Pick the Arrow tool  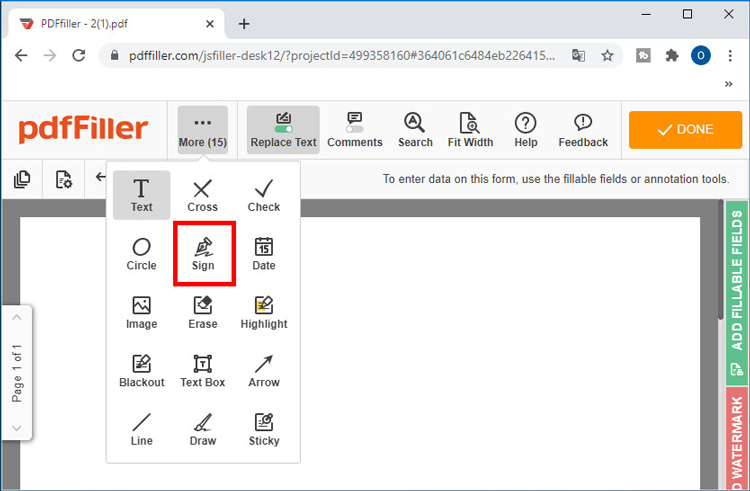coord(264,371)
